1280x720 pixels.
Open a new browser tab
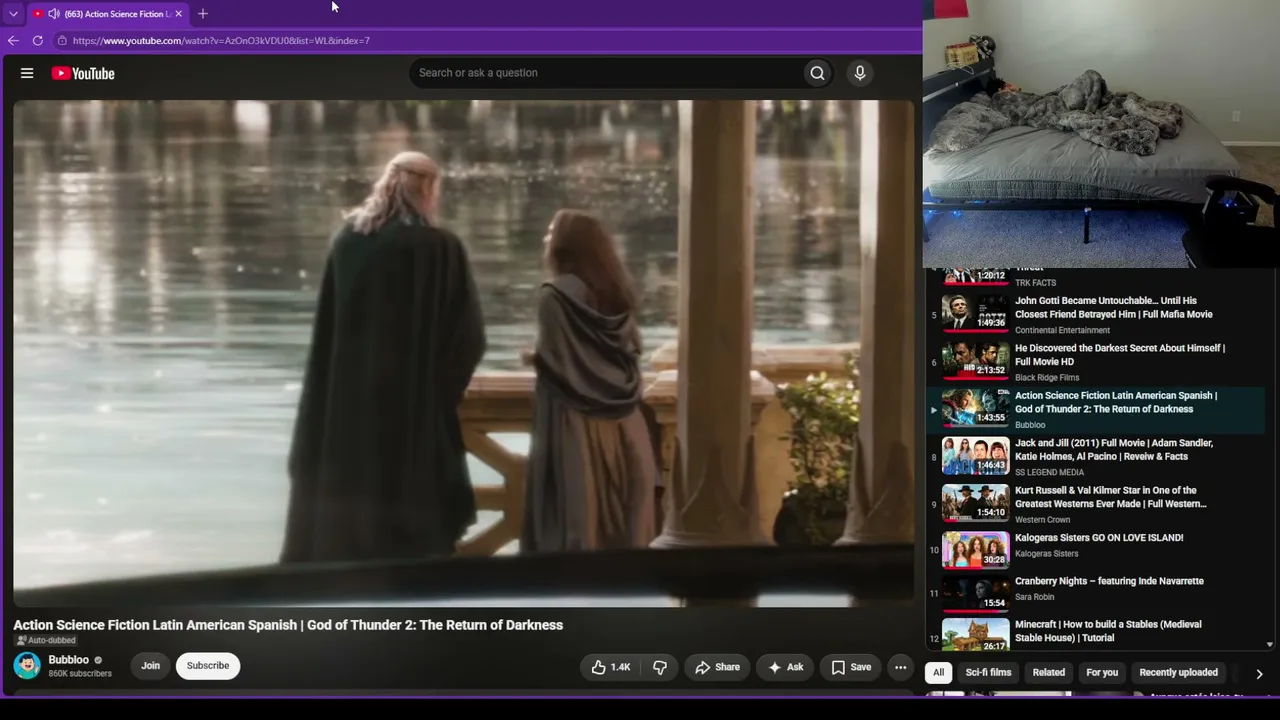[203, 14]
